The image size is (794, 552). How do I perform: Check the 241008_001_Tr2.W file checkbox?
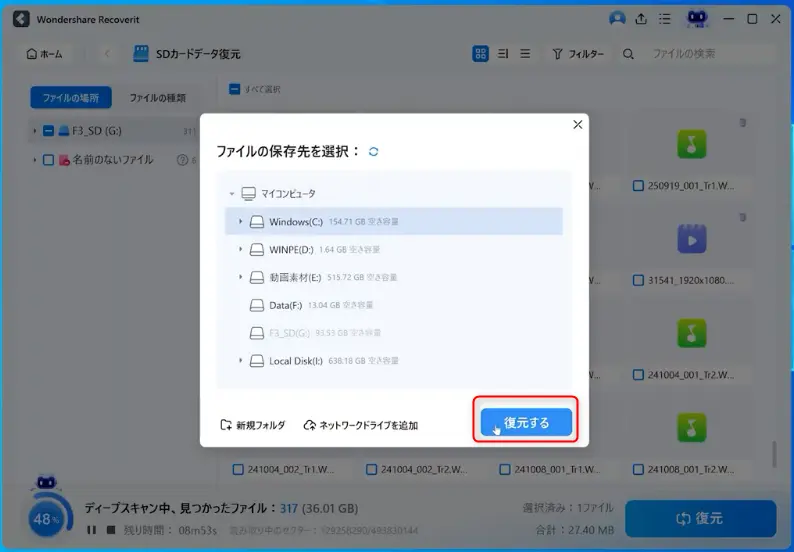[638, 469]
